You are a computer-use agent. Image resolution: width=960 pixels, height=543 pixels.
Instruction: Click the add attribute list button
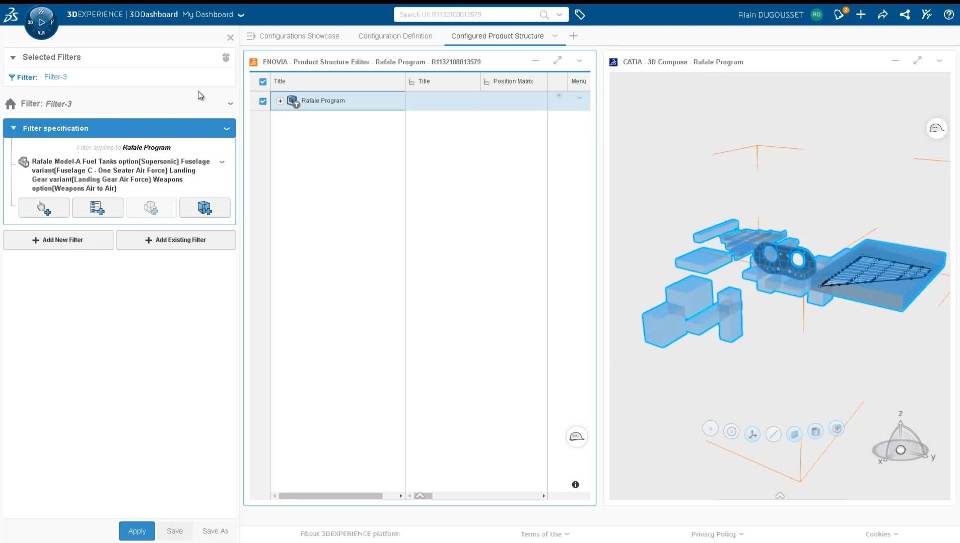tap(97, 208)
